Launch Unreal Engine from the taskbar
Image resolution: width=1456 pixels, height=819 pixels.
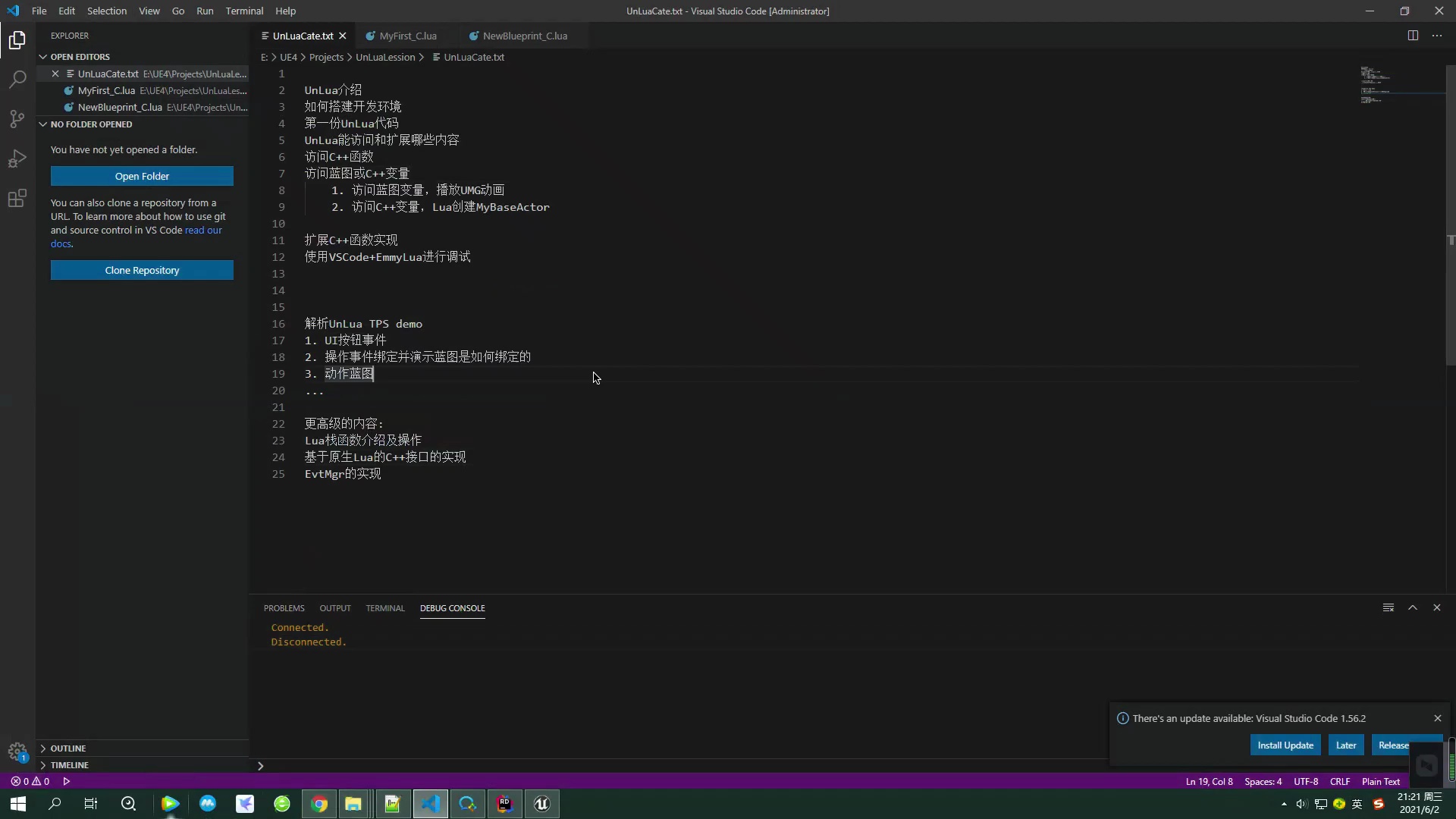pyautogui.click(x=542, y=803)
